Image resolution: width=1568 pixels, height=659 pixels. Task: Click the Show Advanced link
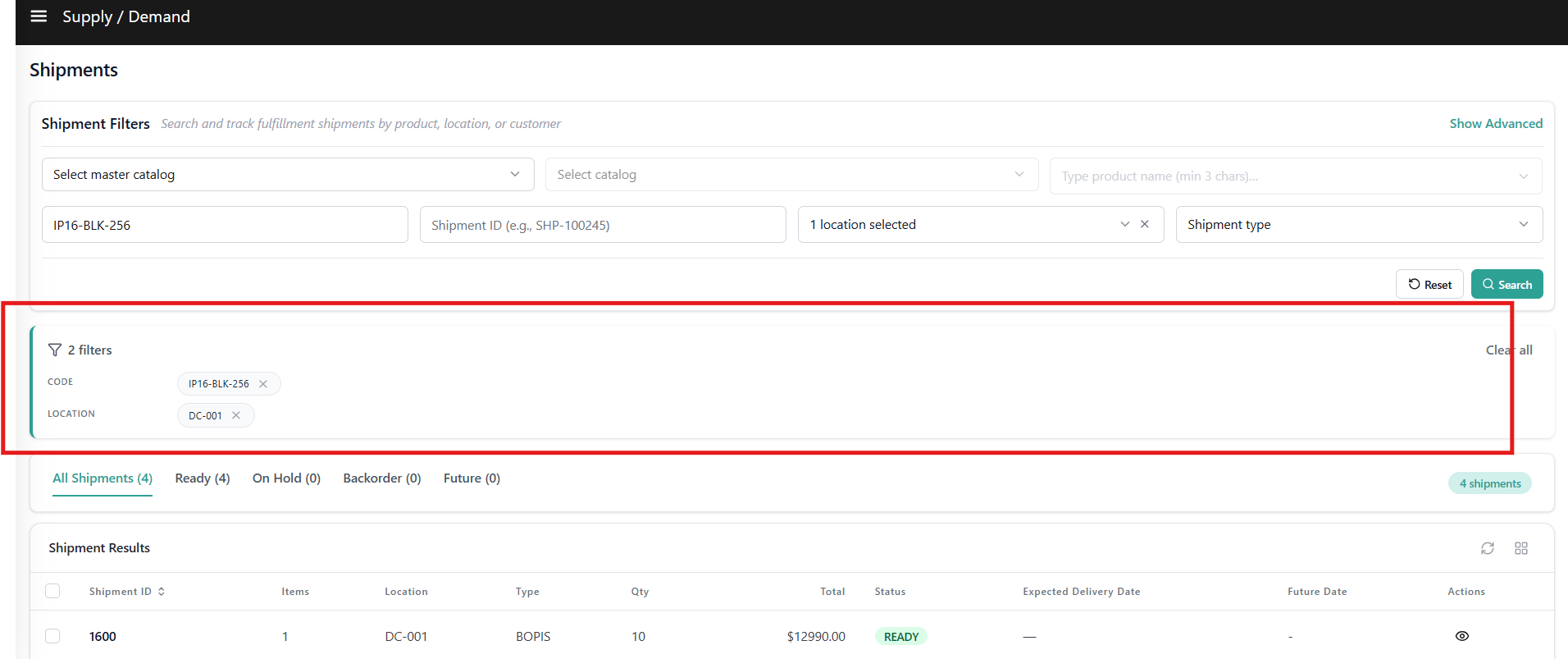1496,123
